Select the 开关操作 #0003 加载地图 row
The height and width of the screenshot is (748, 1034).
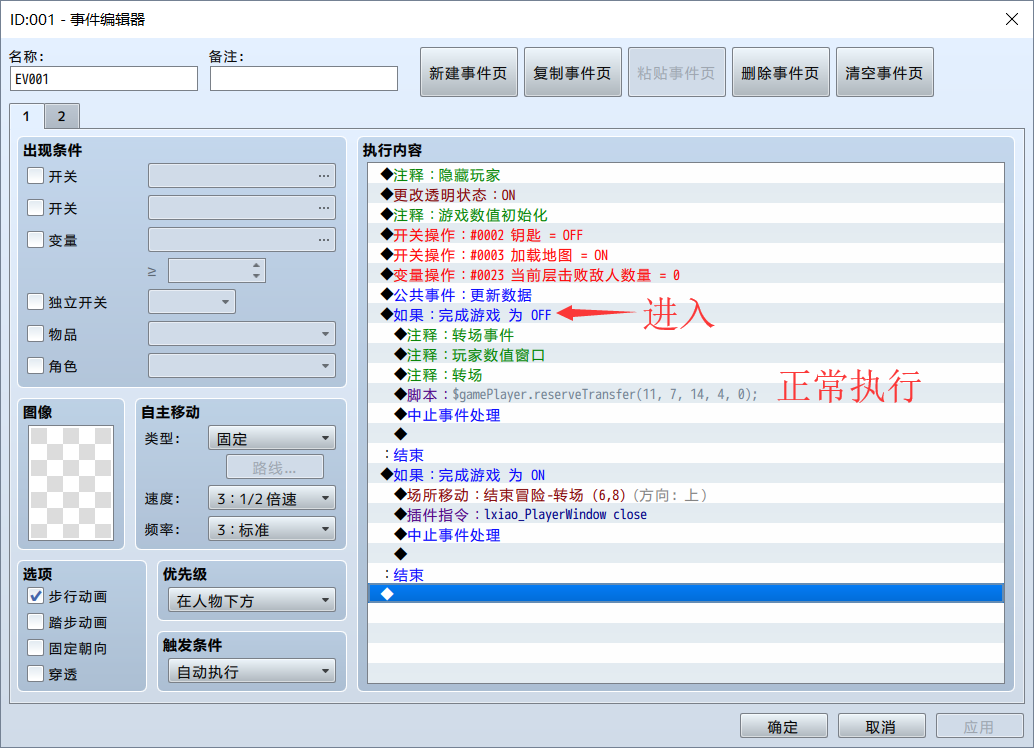click(x=686, y=255)
